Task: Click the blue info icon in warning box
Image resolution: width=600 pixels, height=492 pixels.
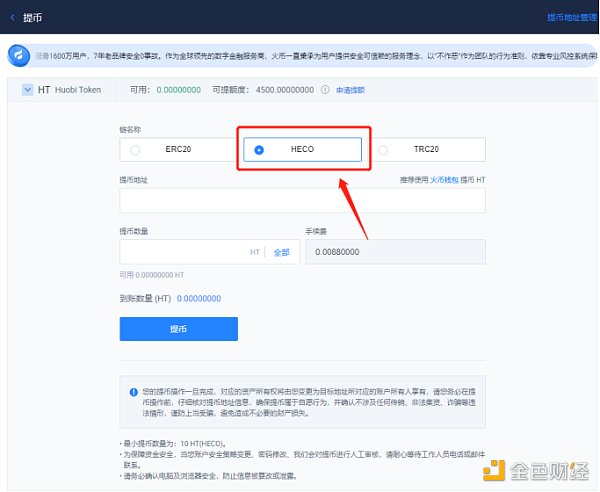Action: point(134,393)
